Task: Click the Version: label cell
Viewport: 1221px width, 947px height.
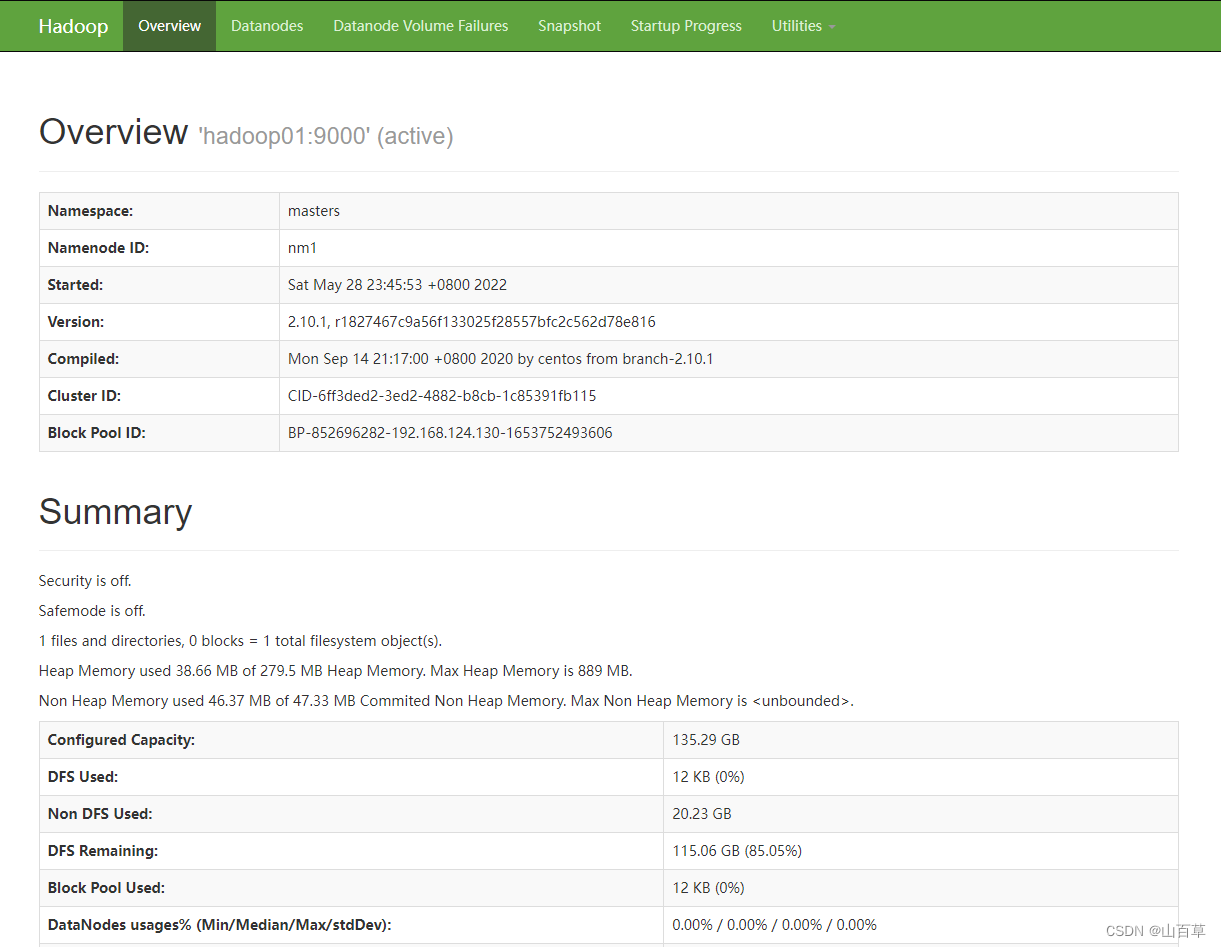Action: pos(159,322)
